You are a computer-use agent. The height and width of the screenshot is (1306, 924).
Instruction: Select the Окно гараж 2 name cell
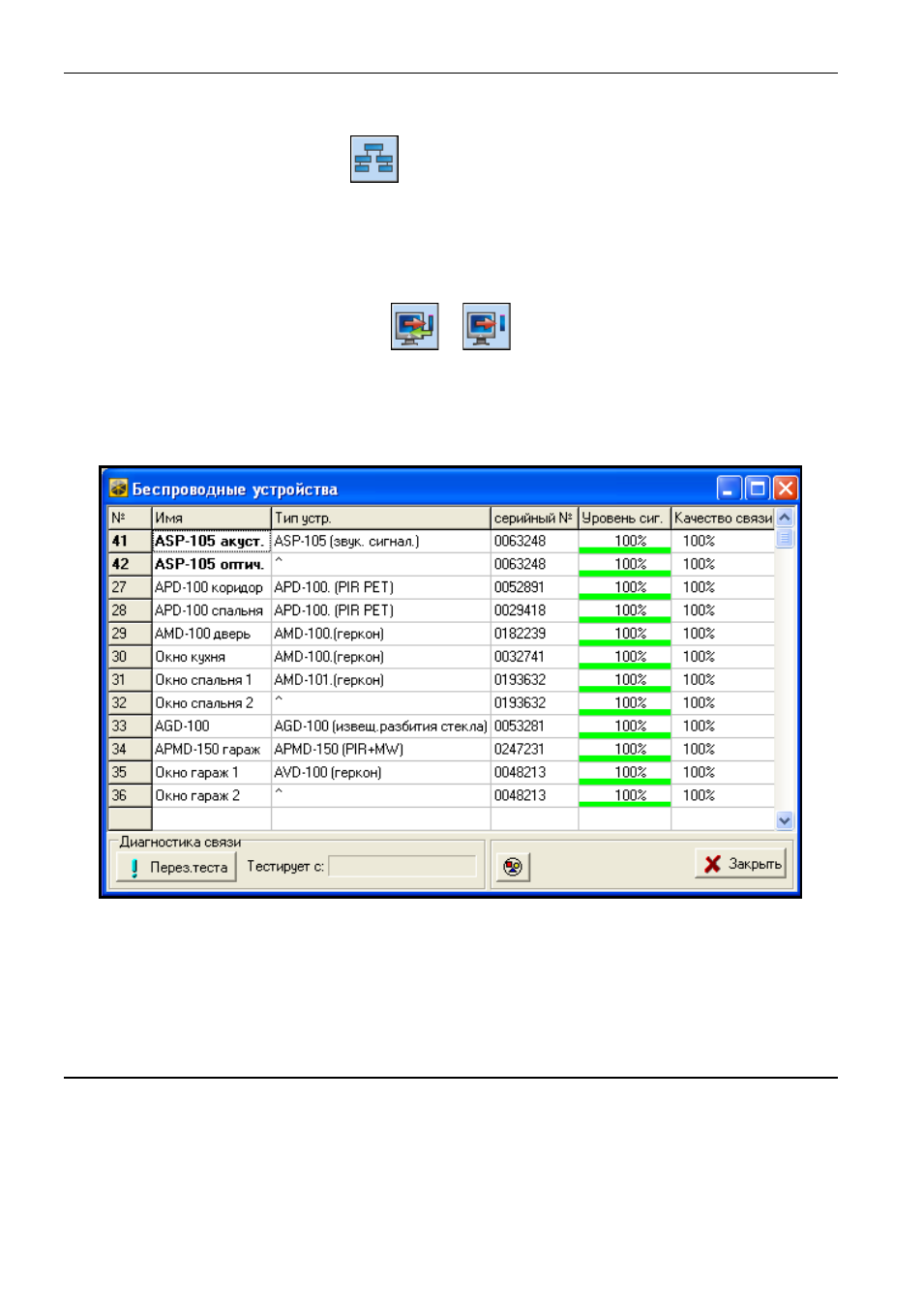tap(211, 796)
